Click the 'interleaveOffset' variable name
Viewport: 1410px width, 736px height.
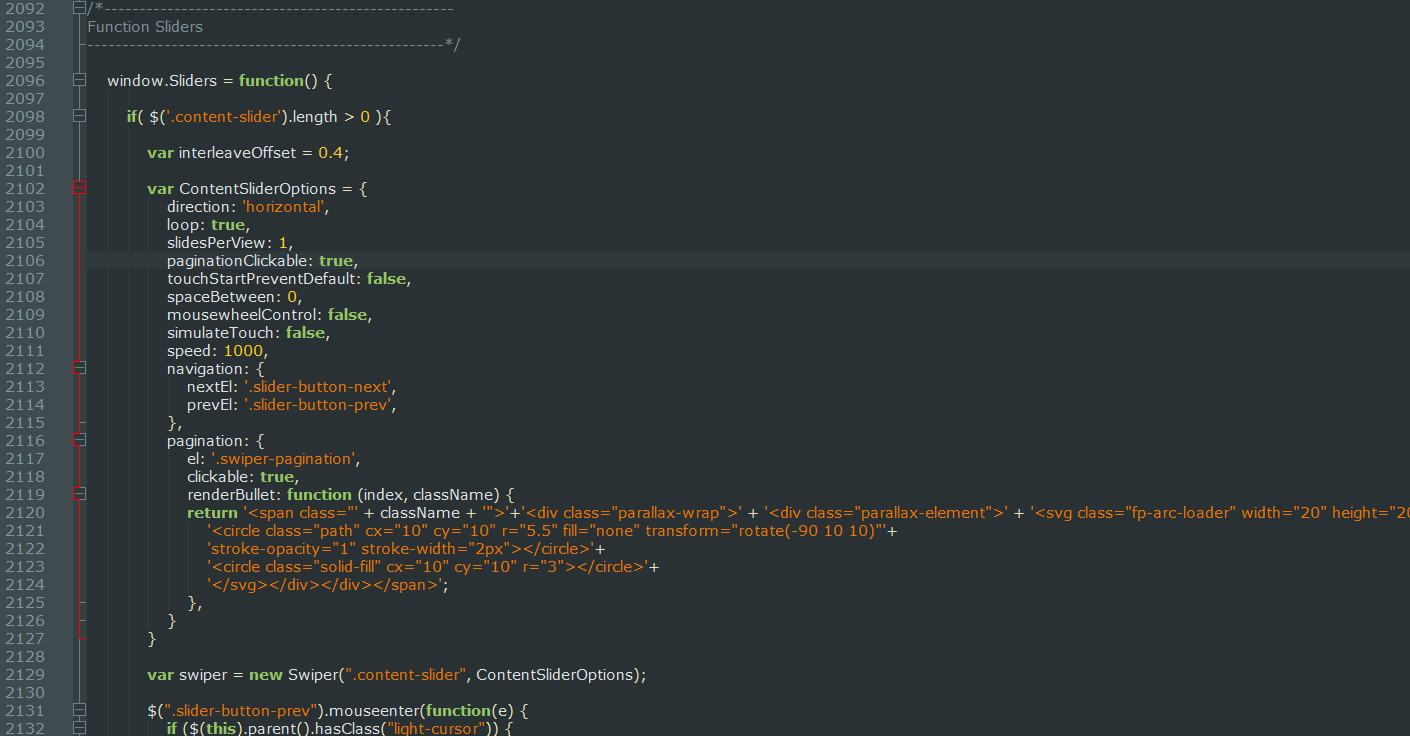(x=237, y=153)
